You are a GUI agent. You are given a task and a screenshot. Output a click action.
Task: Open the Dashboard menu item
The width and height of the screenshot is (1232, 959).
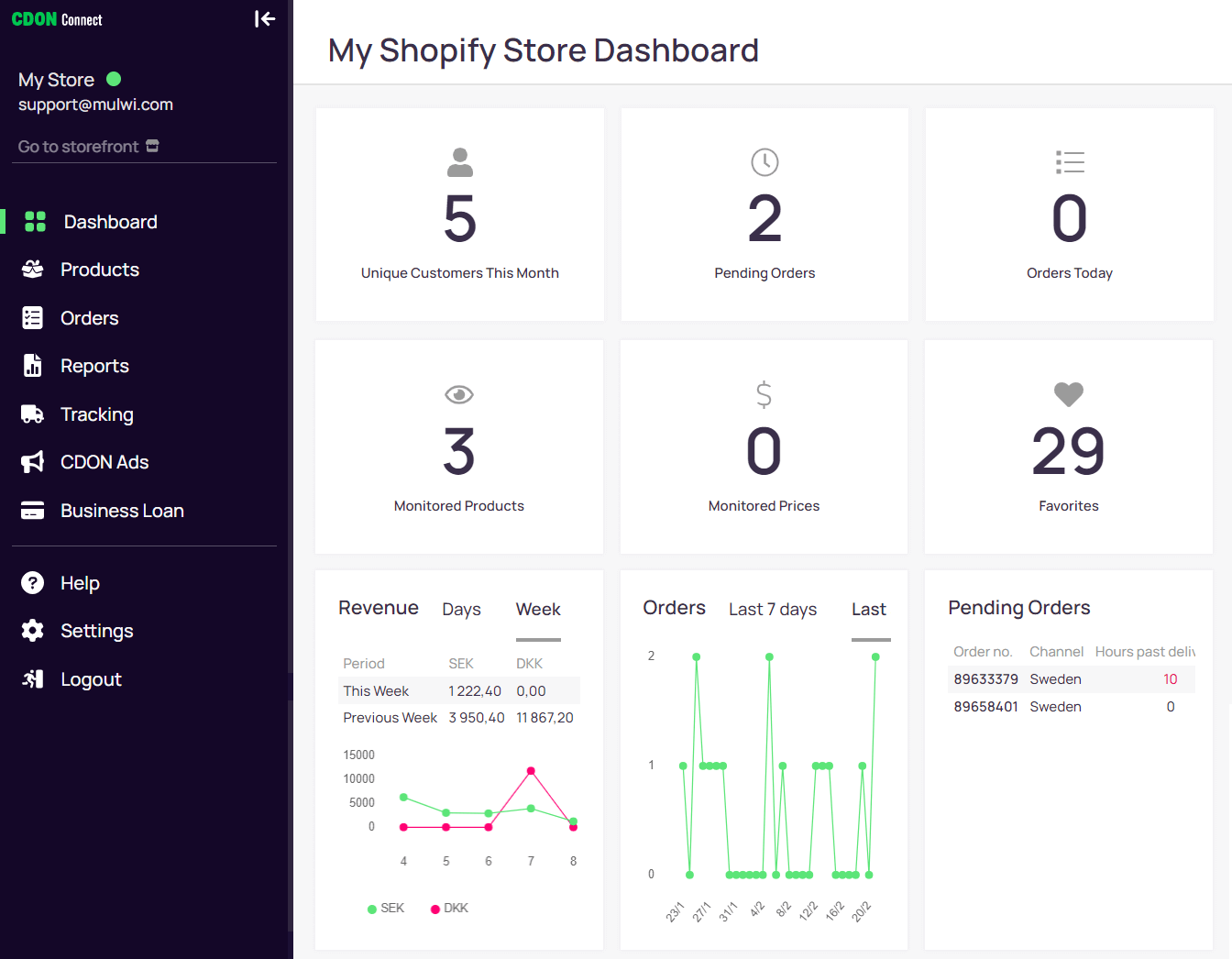(111, 222)
